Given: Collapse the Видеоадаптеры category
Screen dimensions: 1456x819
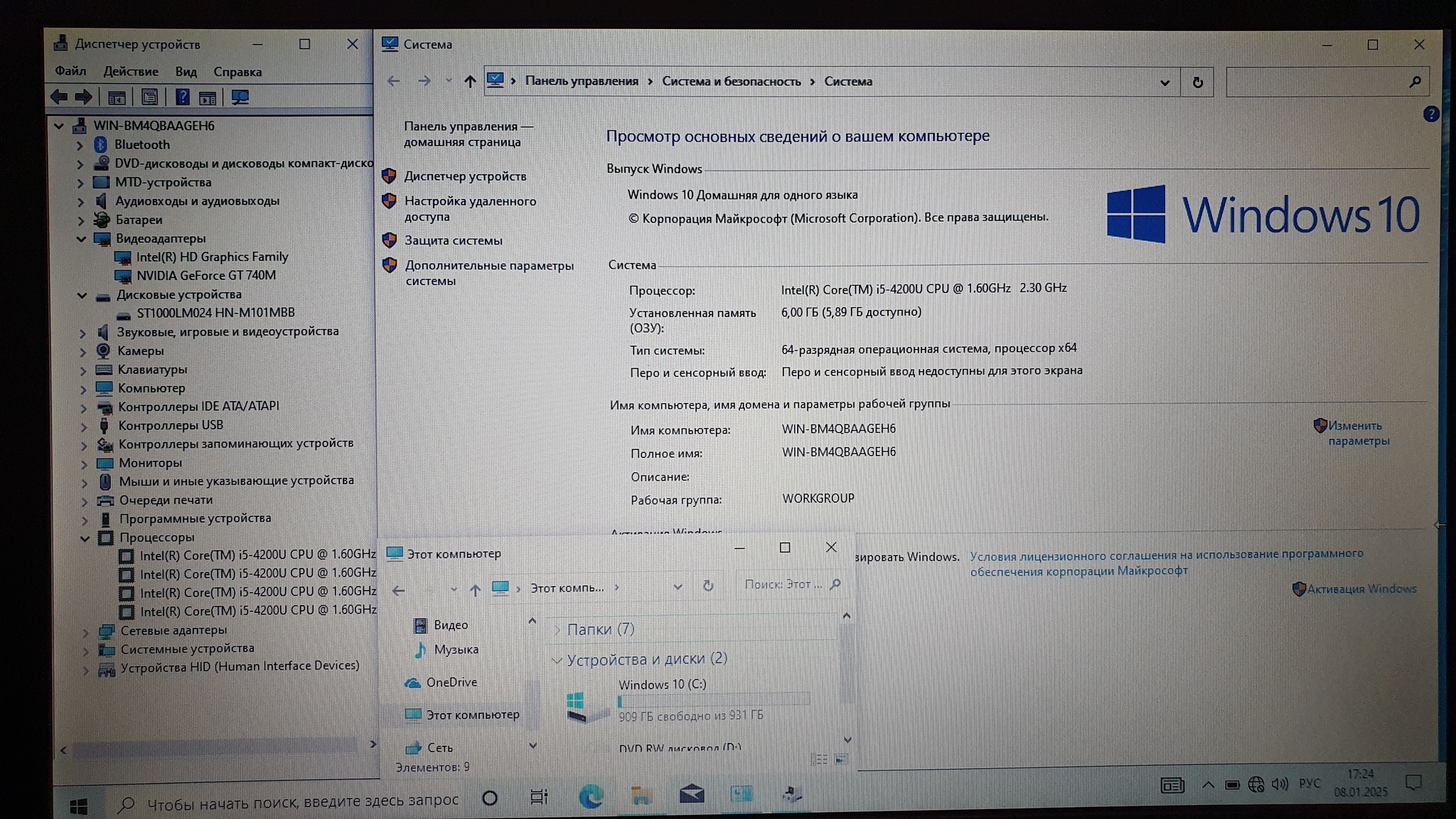Looking at the screenshot, I should click(82, 239).
